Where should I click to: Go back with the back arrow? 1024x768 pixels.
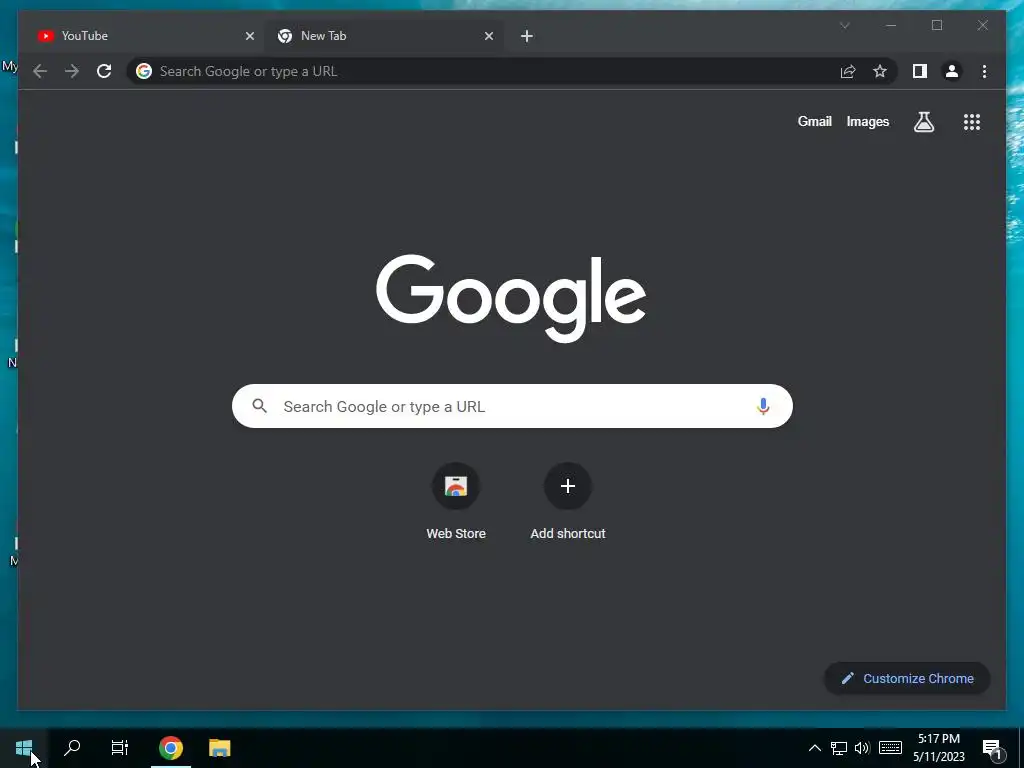click(40, 71)
